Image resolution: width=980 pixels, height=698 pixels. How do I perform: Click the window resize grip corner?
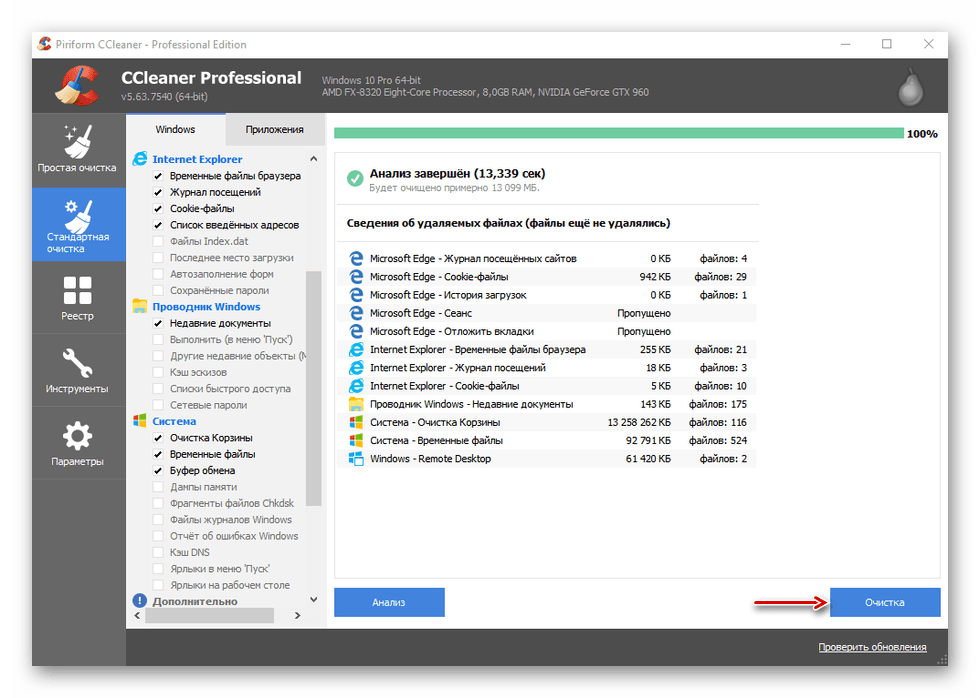point(942,660)
